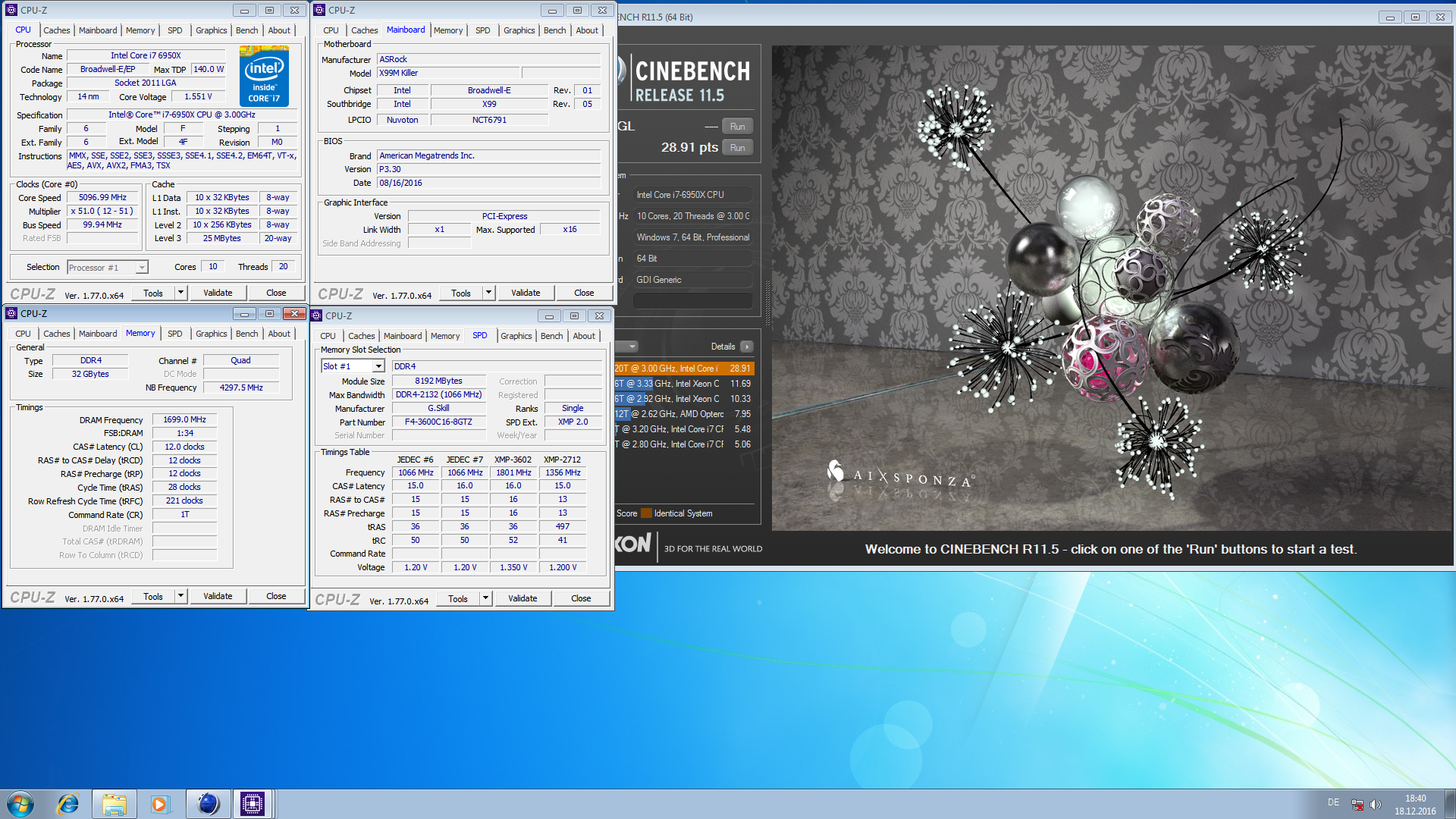The image size is (1456, 819).
Task: Run the OpenGL test in Cinebench
Action: click(x=737, y=127)
